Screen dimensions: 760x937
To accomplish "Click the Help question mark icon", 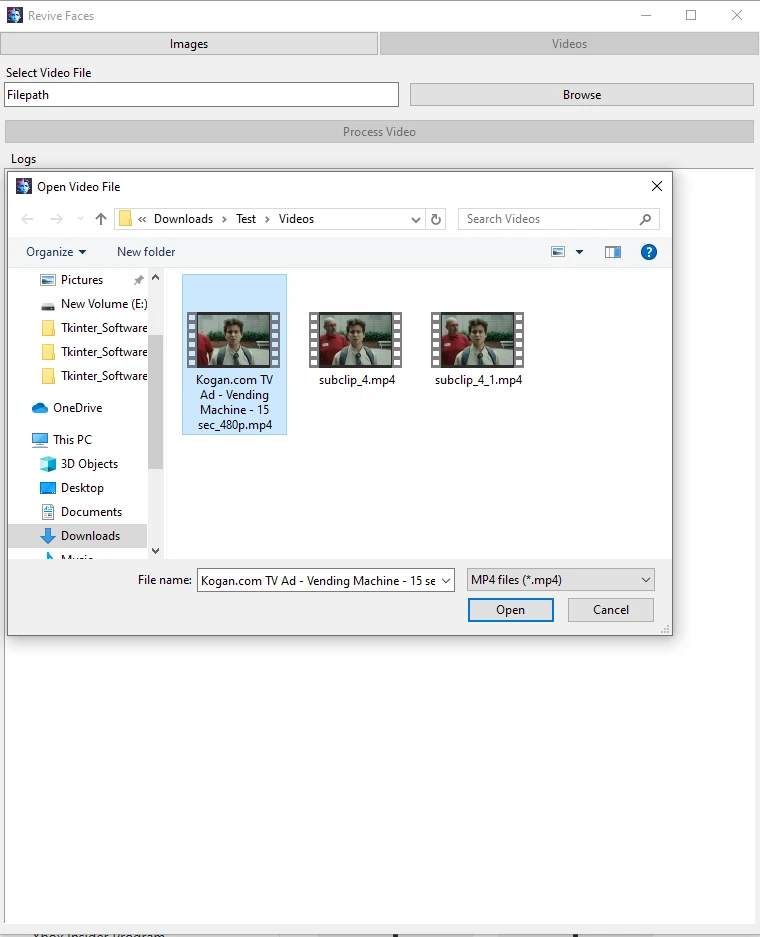I will (x=648, y=252).
